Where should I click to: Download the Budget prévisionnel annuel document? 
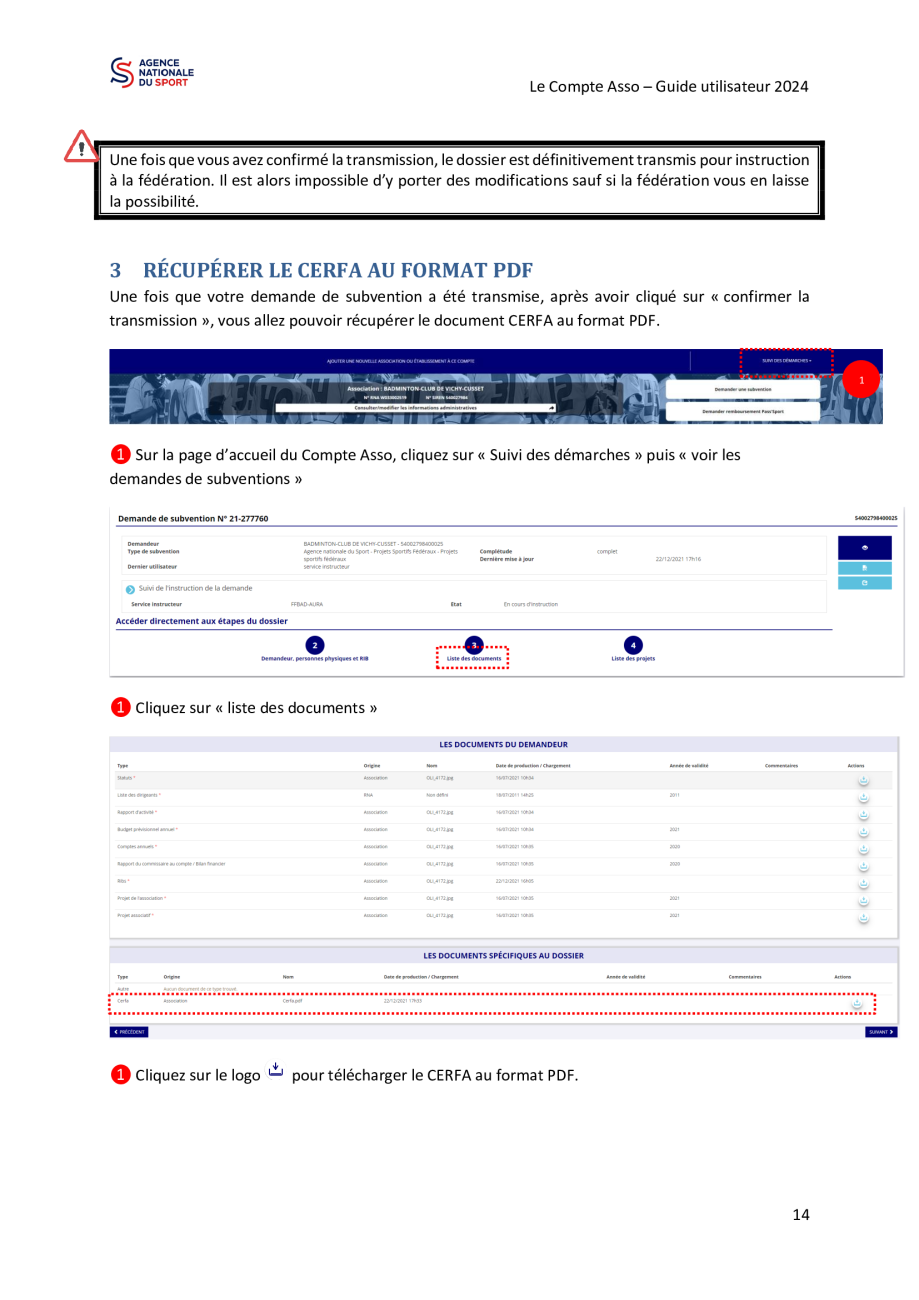[864, 832]
